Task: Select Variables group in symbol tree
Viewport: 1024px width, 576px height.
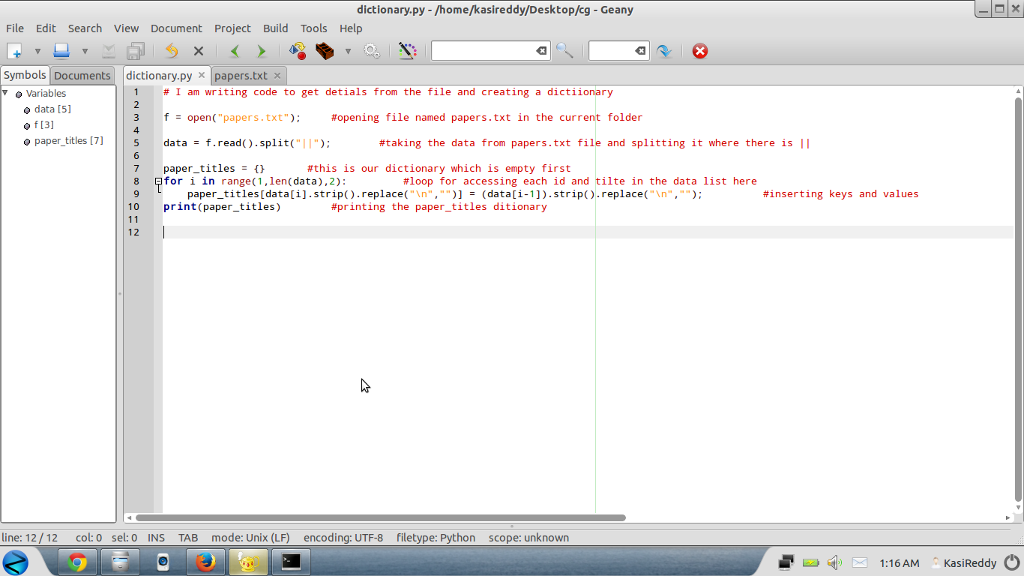Action: (x=46, y=93)
